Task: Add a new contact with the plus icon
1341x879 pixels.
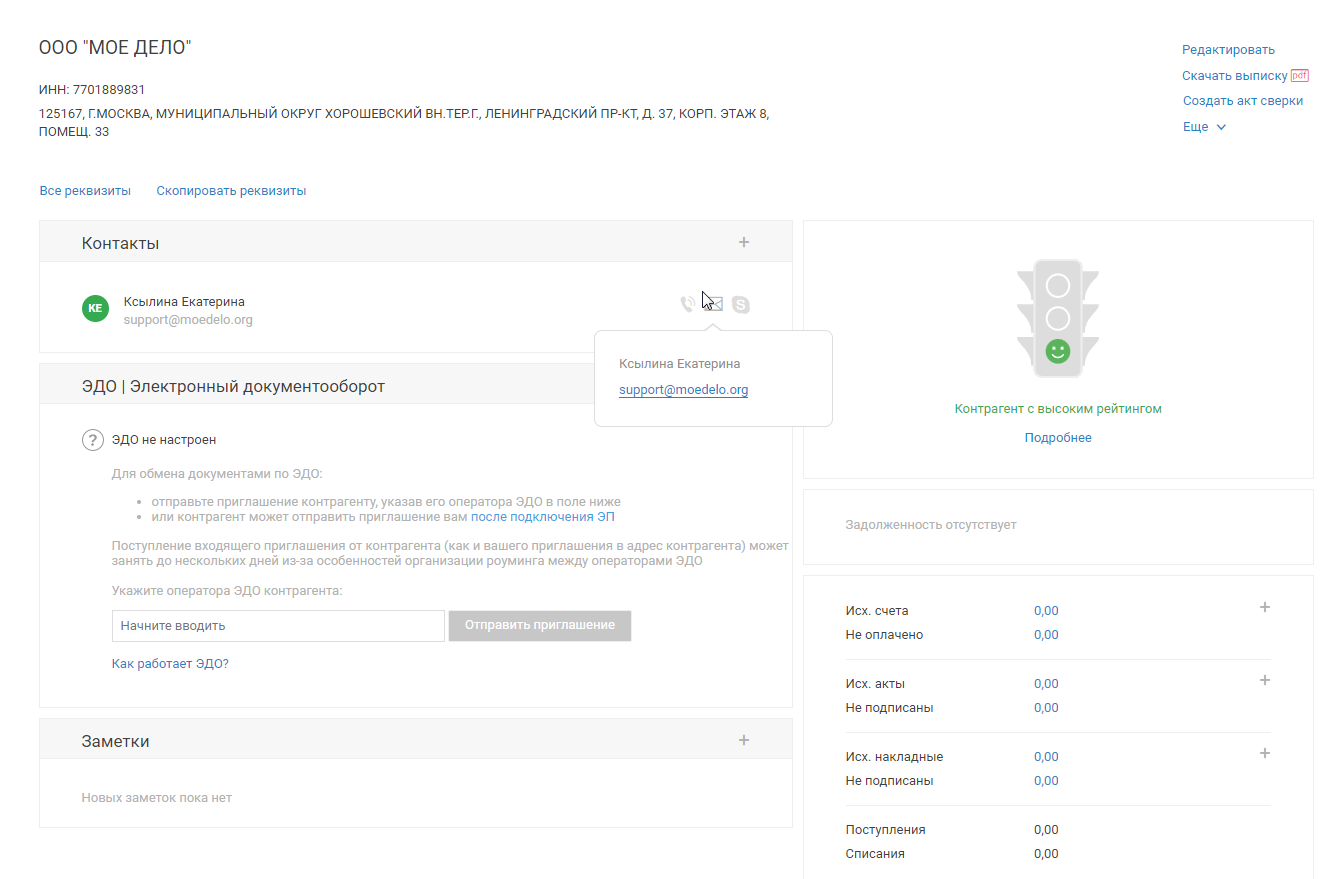Action: click(x=743, y=242)
